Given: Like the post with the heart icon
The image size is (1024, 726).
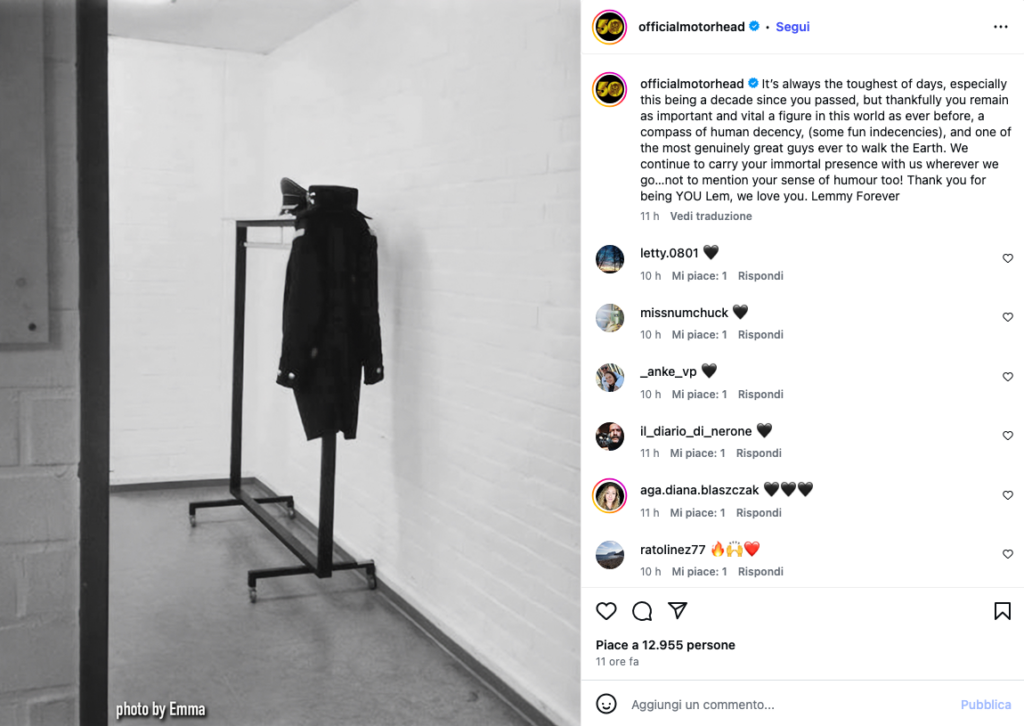Looking at the screenshot, I should click(606, 611).
